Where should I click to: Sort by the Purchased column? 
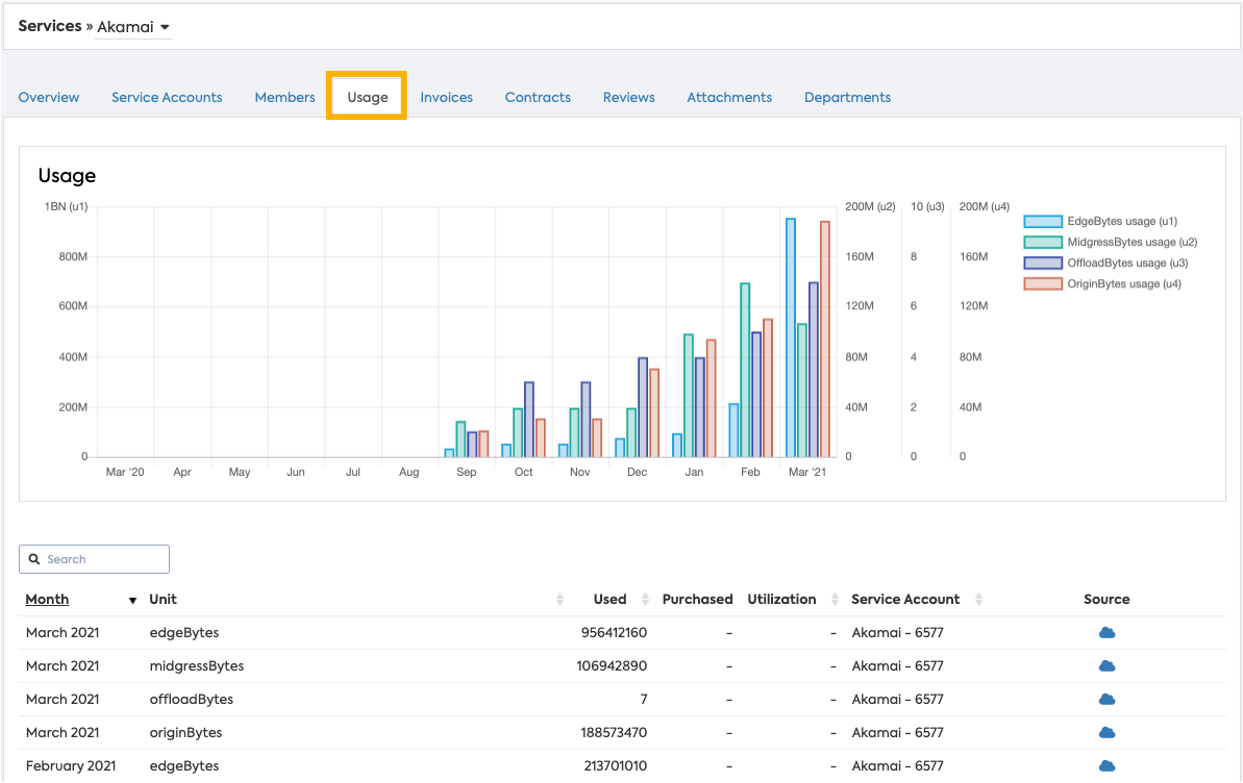[697, 599]
